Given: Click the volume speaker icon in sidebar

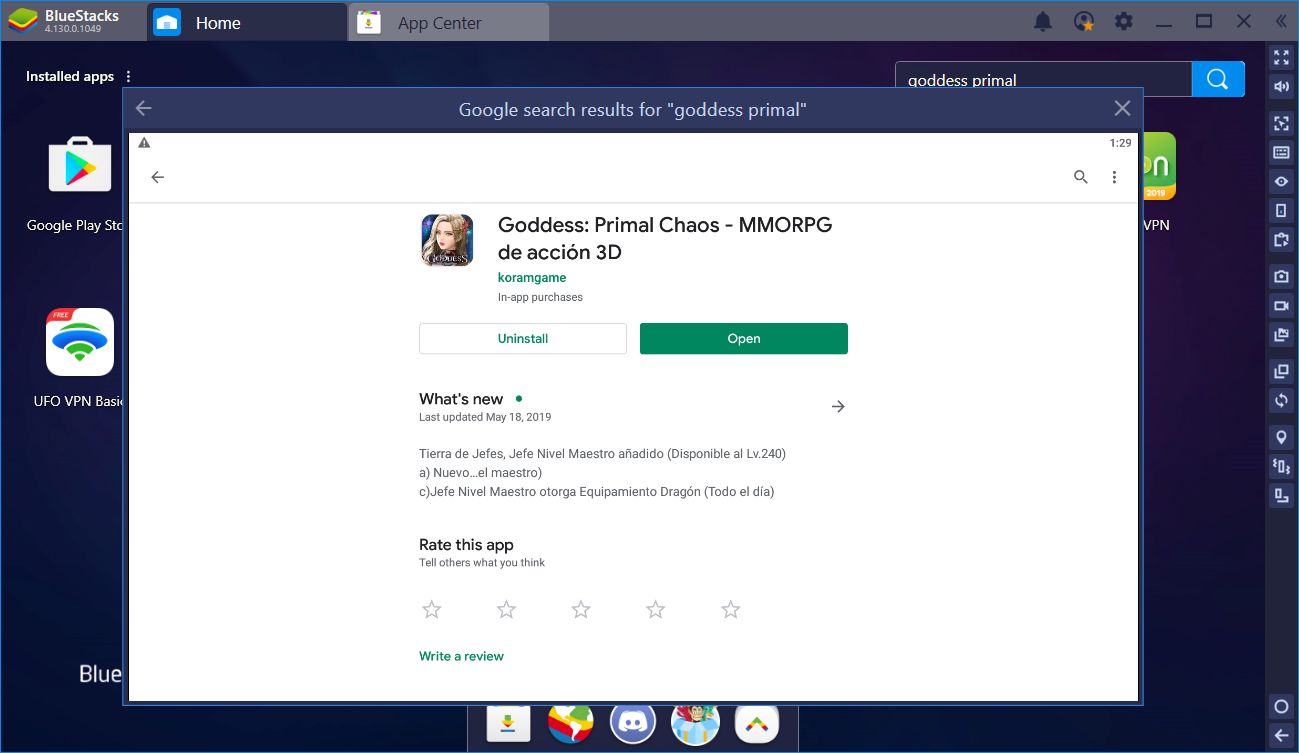Looking at the screenshot, I should pyautogui.click(x=1281, y=87).
